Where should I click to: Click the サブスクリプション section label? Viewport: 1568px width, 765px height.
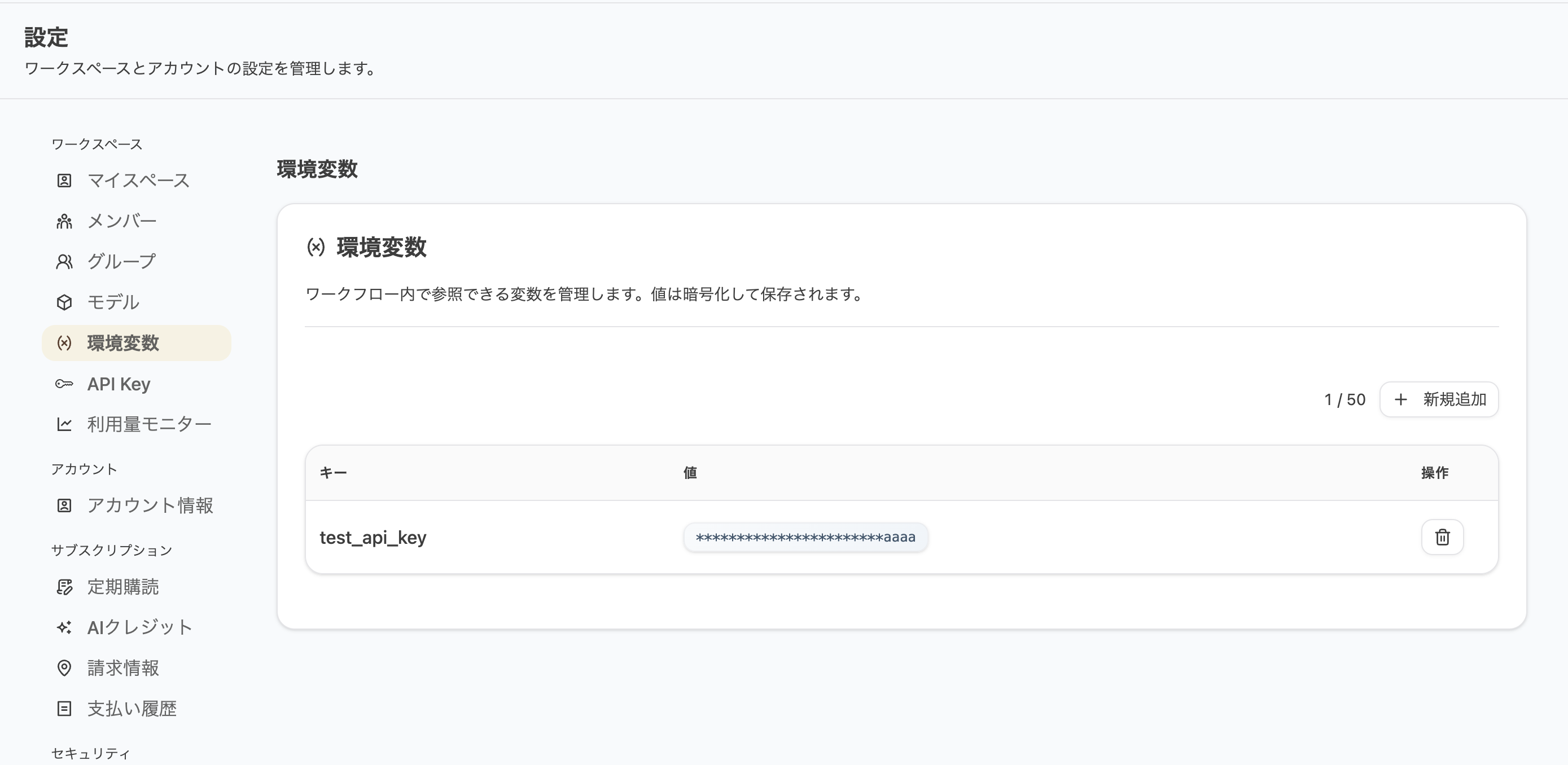click(111, 550)
